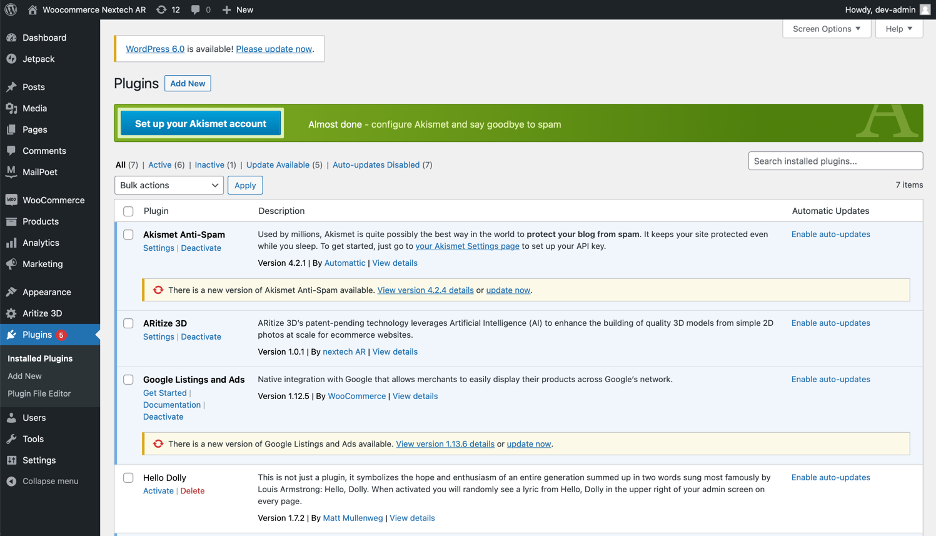
Task: Open ARitize 3D Settings link
Action: [159, 337]
